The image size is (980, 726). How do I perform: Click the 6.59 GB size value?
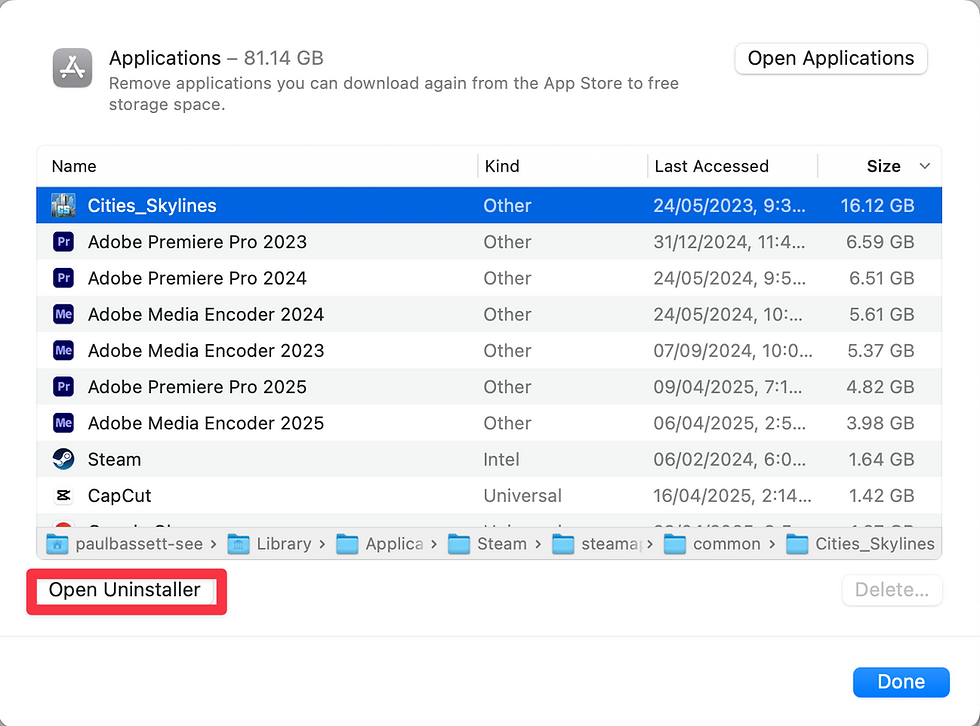pyautogui.click(x=880, y=242)
